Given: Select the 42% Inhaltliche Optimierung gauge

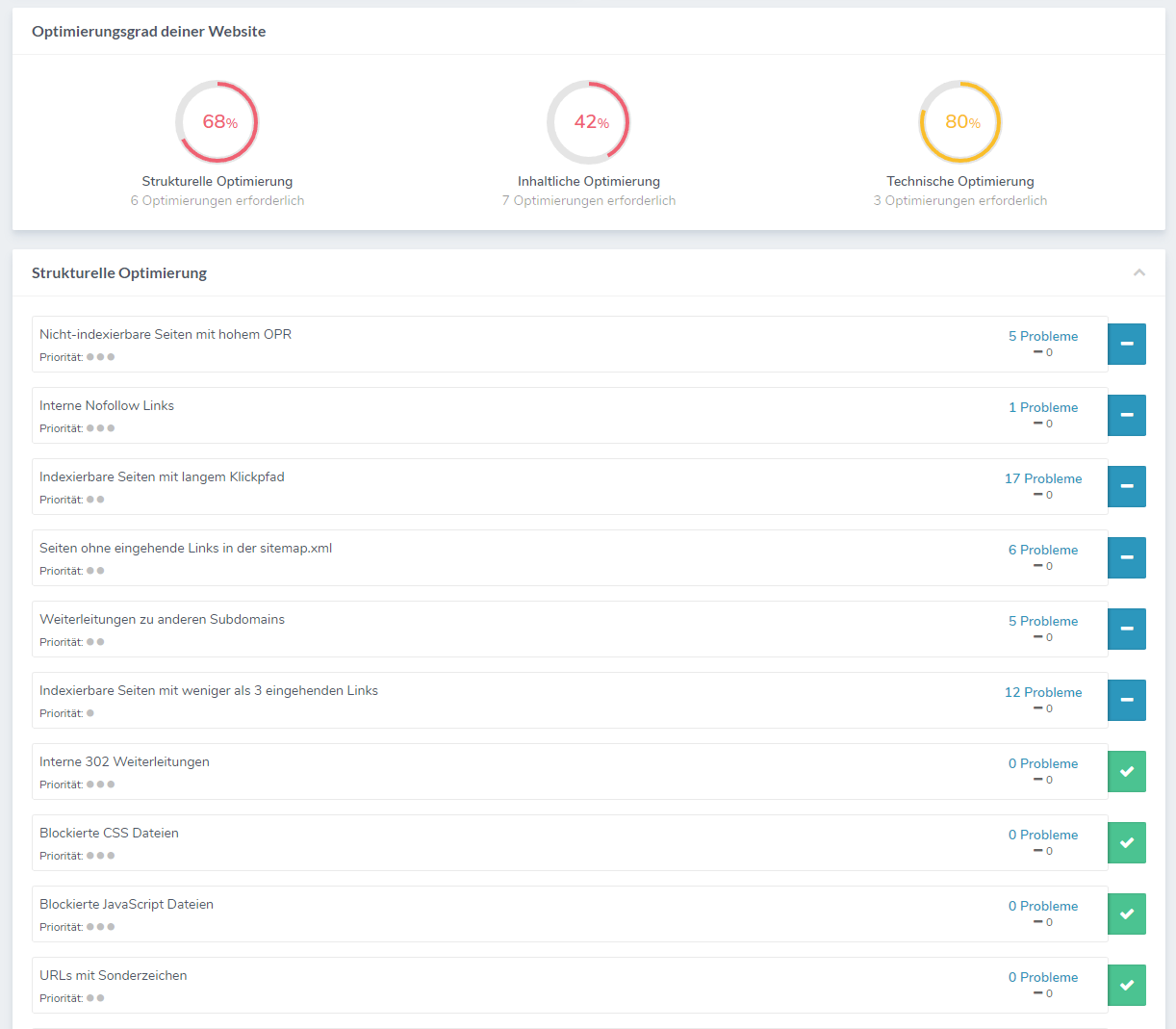Looking at the screenshot, I should point(589,122).
